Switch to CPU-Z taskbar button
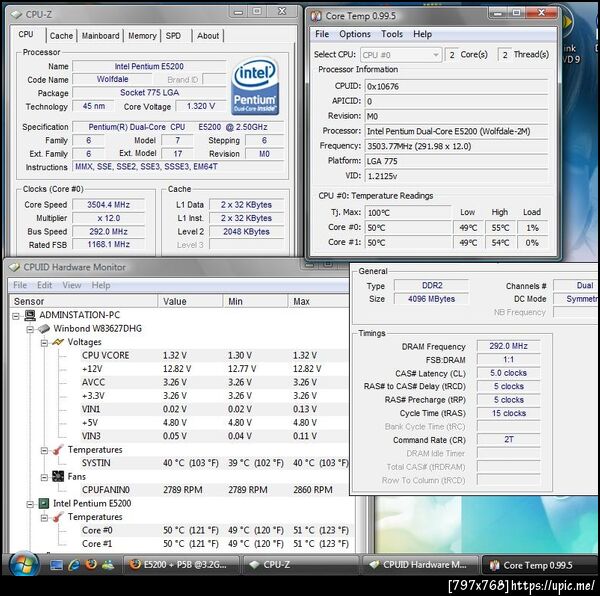Viewport: 600px width, 596px height. (300, 565)
